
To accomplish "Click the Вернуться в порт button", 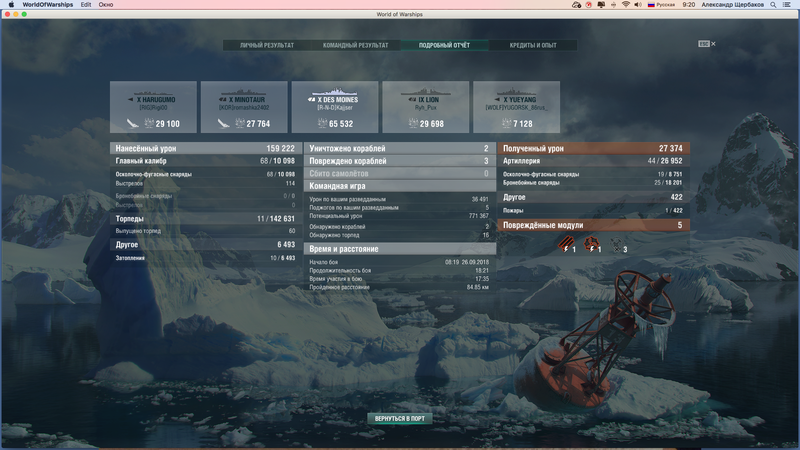I will click(x=399, y=418).
